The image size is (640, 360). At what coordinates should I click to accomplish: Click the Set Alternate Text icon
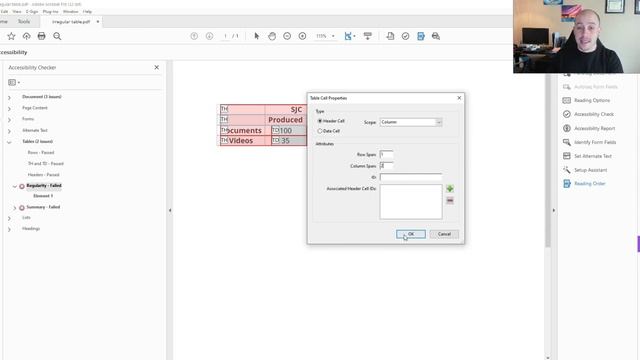tap(567, 156)
